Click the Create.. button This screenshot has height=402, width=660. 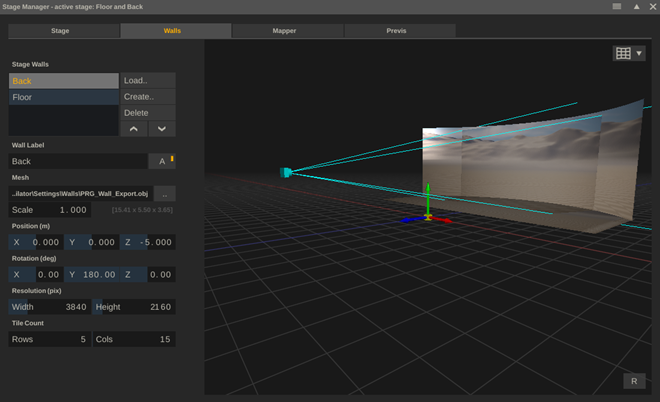(x=147, y=97)
